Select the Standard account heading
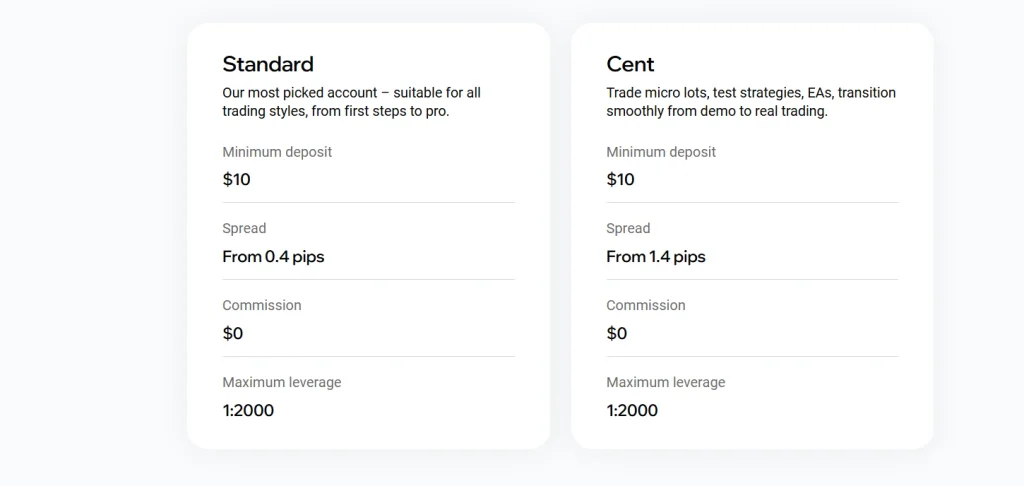1024x486 pixels. coord(268,64)
